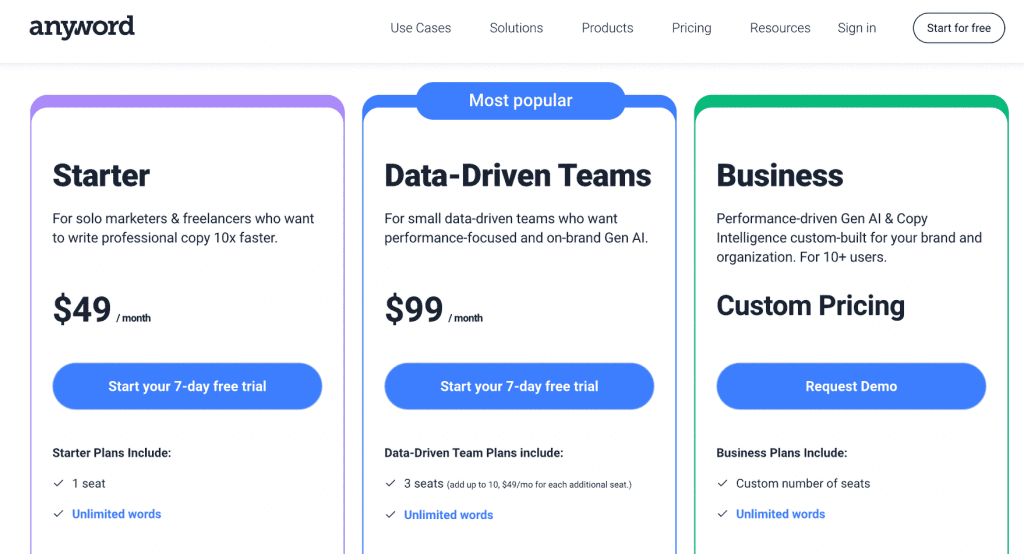1024x554 pixels.
Task: Open the Use Cases menu
Action: coord(420,28)
